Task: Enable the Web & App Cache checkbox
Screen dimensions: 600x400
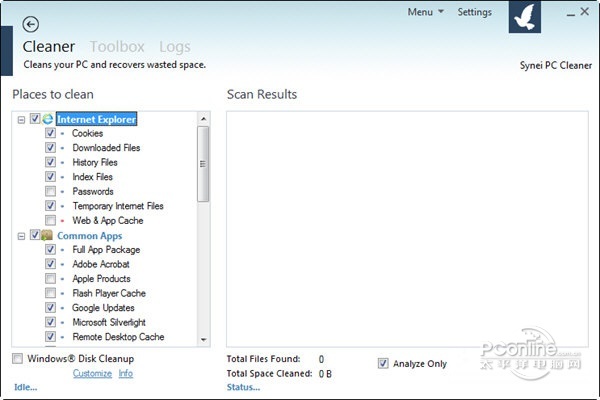Action: (50, 220)
